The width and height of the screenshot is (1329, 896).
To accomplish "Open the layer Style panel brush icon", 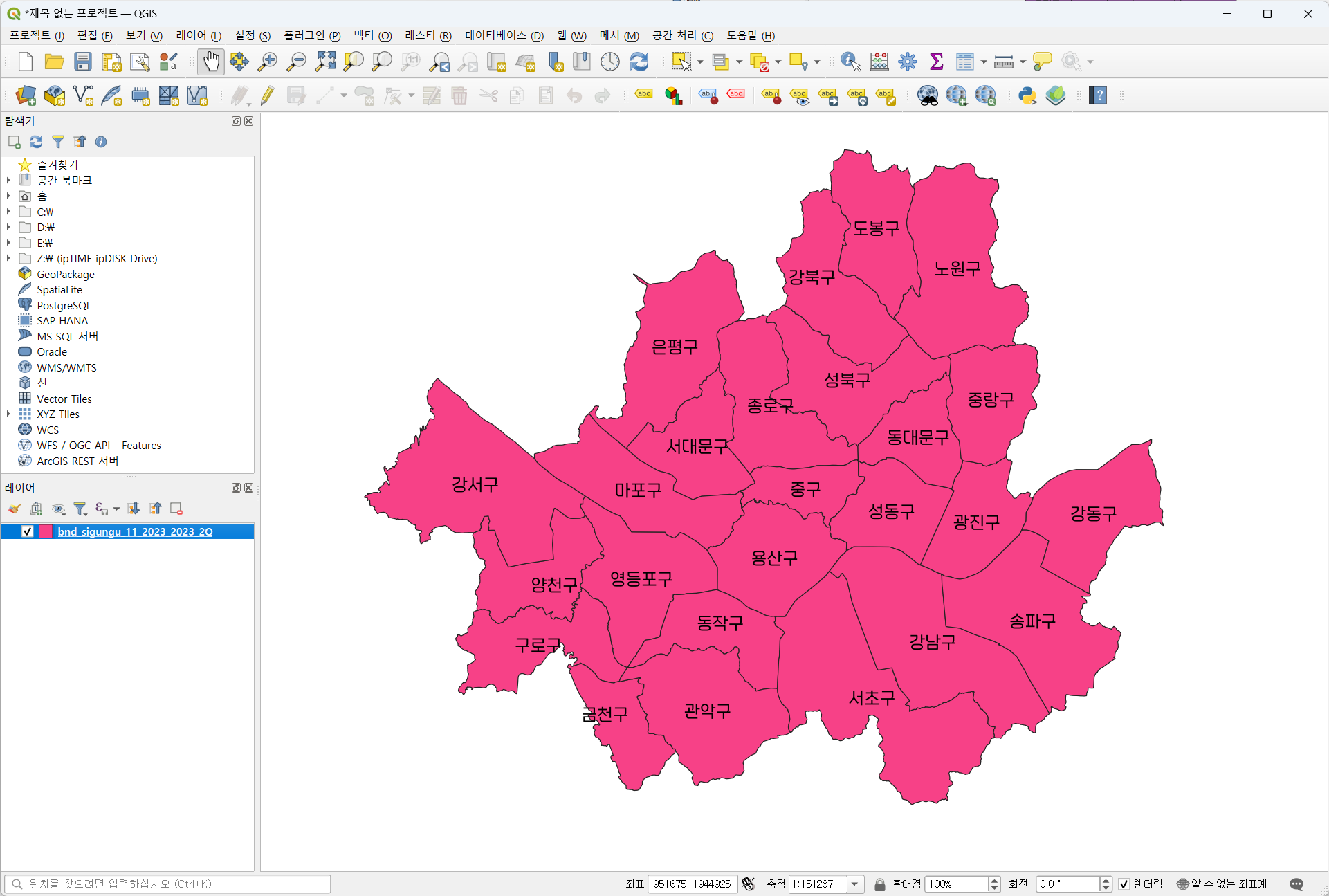I will [15, 509].
